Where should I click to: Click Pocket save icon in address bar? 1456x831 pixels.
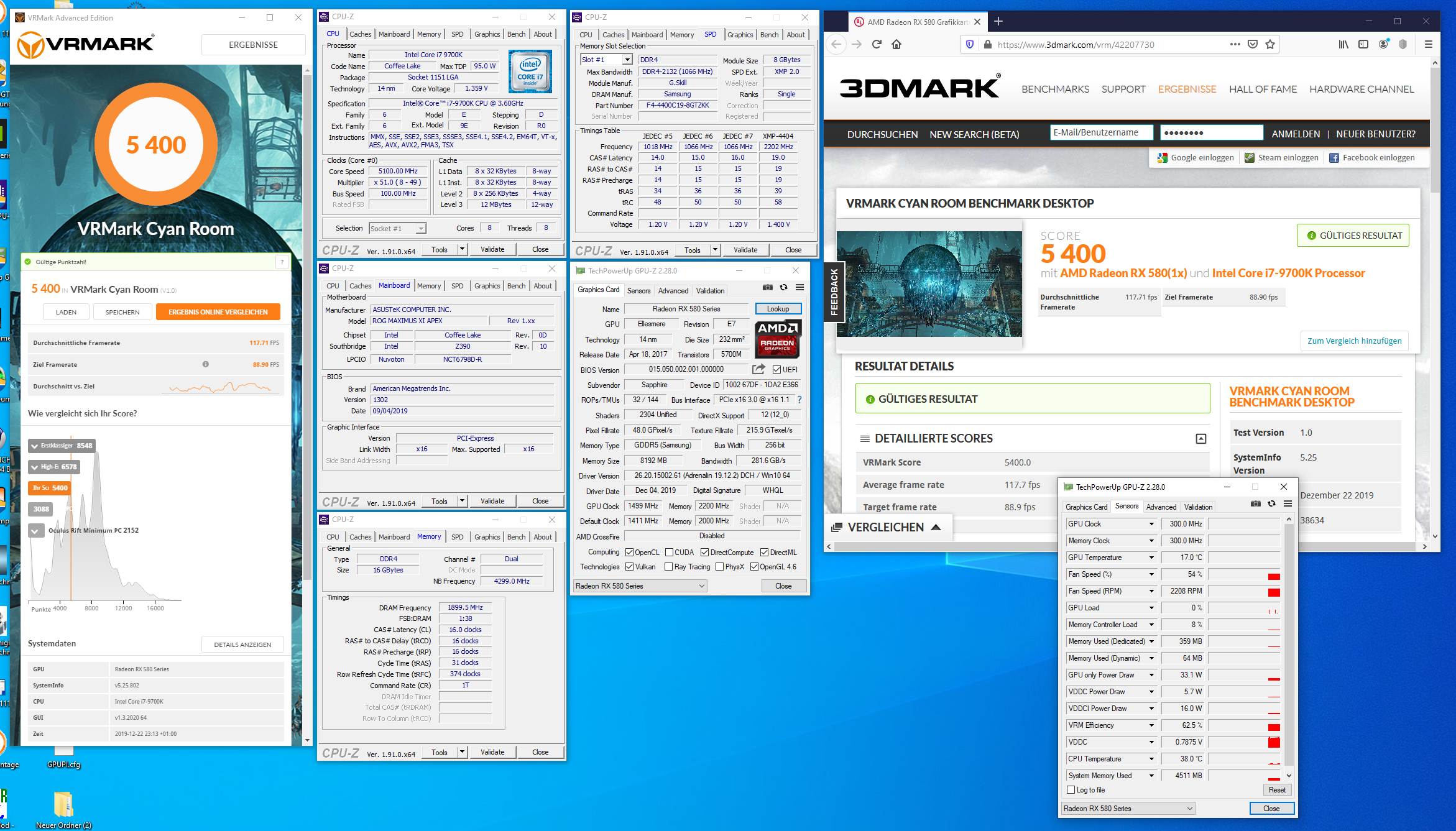coord(1253,44)
